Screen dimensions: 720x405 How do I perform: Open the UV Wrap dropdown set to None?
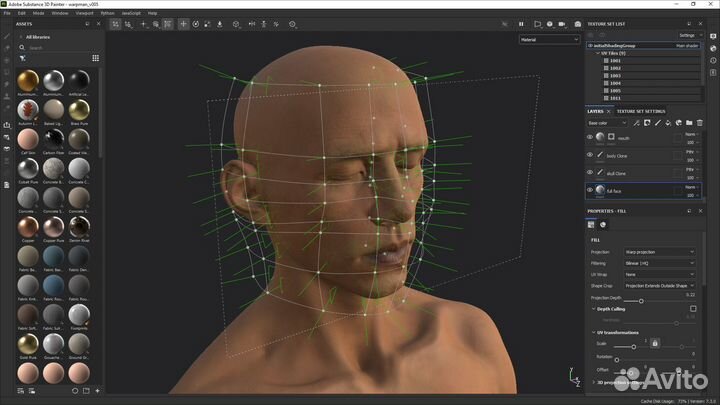pyautogui.click(x=659, y=274)
